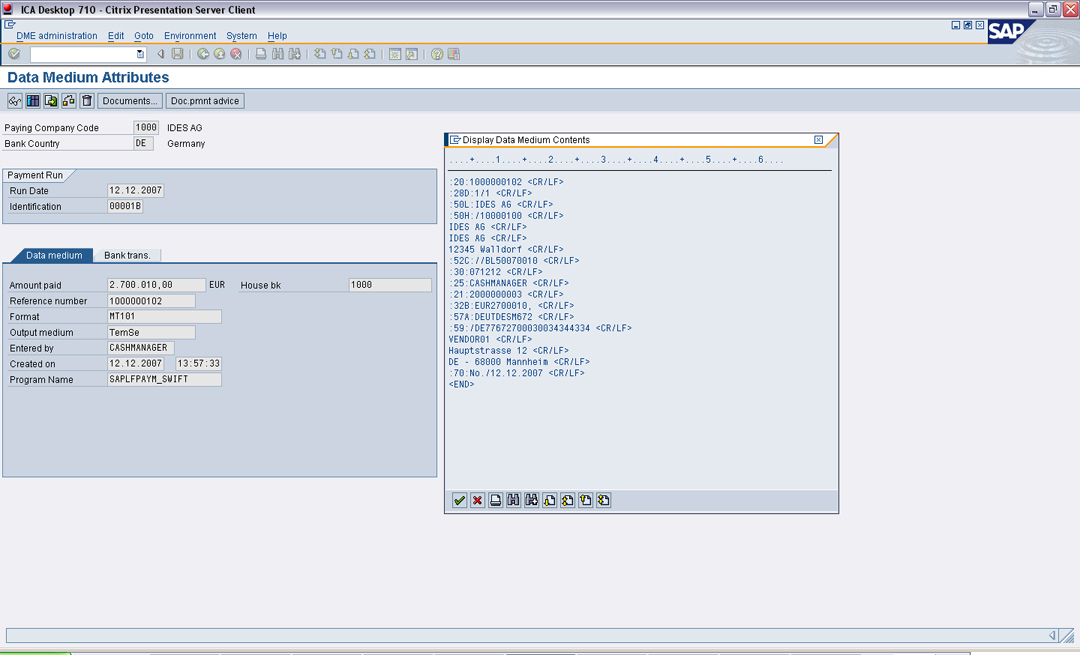1080x655 pixels.
Task: Click the green checkmark Continue button in the popup
Action: click(459, 500)
